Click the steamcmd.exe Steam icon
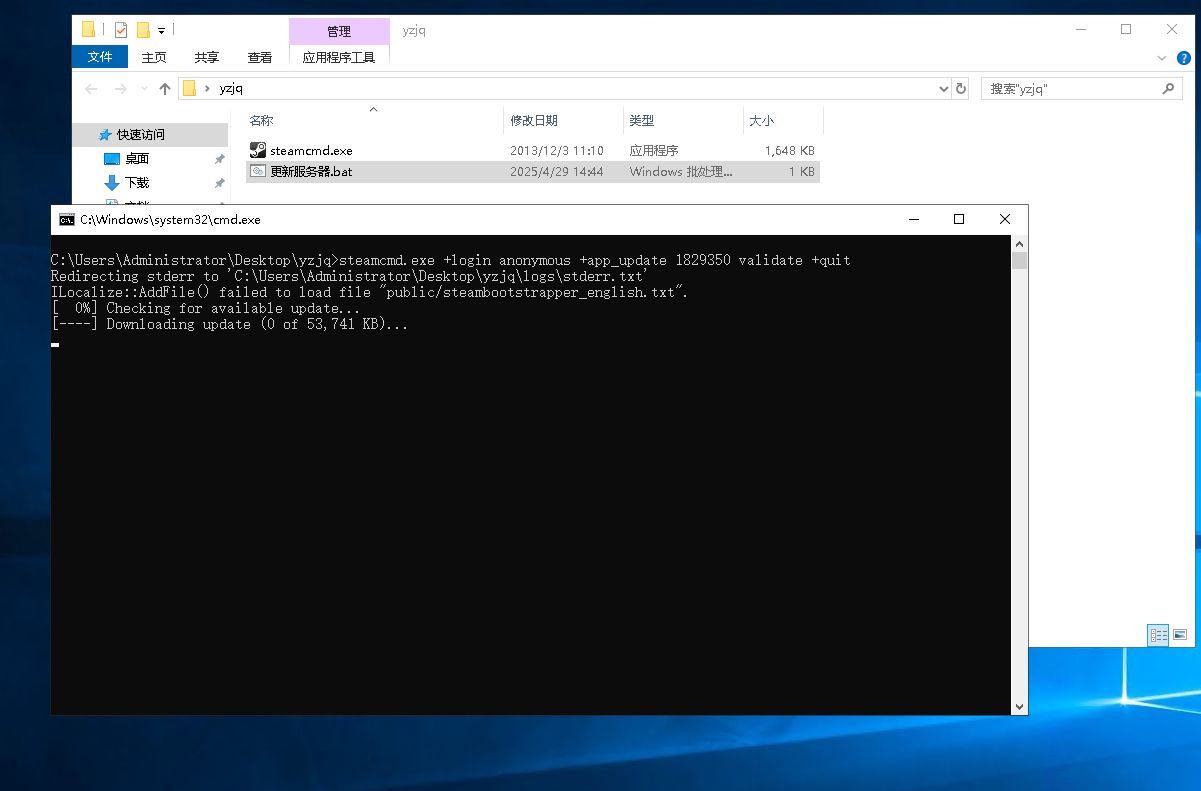Screen dimensions: 1201x791 coord(258,151)
